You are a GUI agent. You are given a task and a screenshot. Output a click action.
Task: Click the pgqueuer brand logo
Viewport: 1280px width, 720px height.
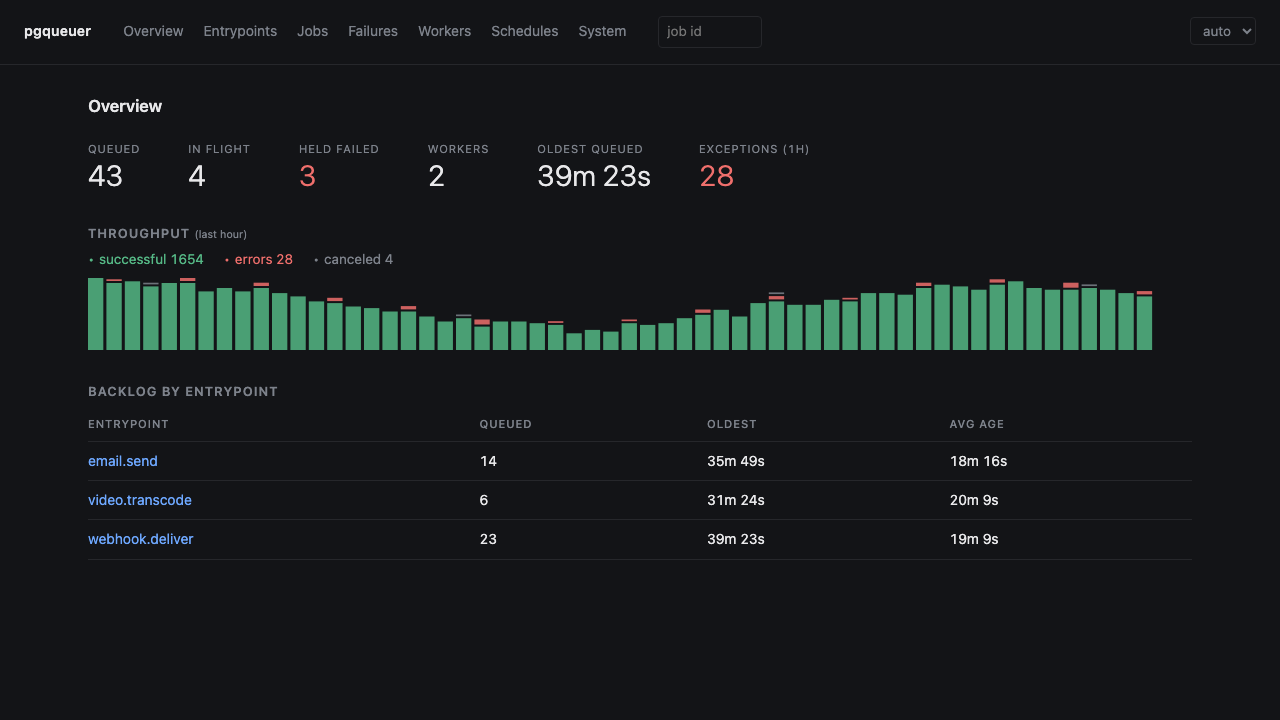click(x=57, y=31)
